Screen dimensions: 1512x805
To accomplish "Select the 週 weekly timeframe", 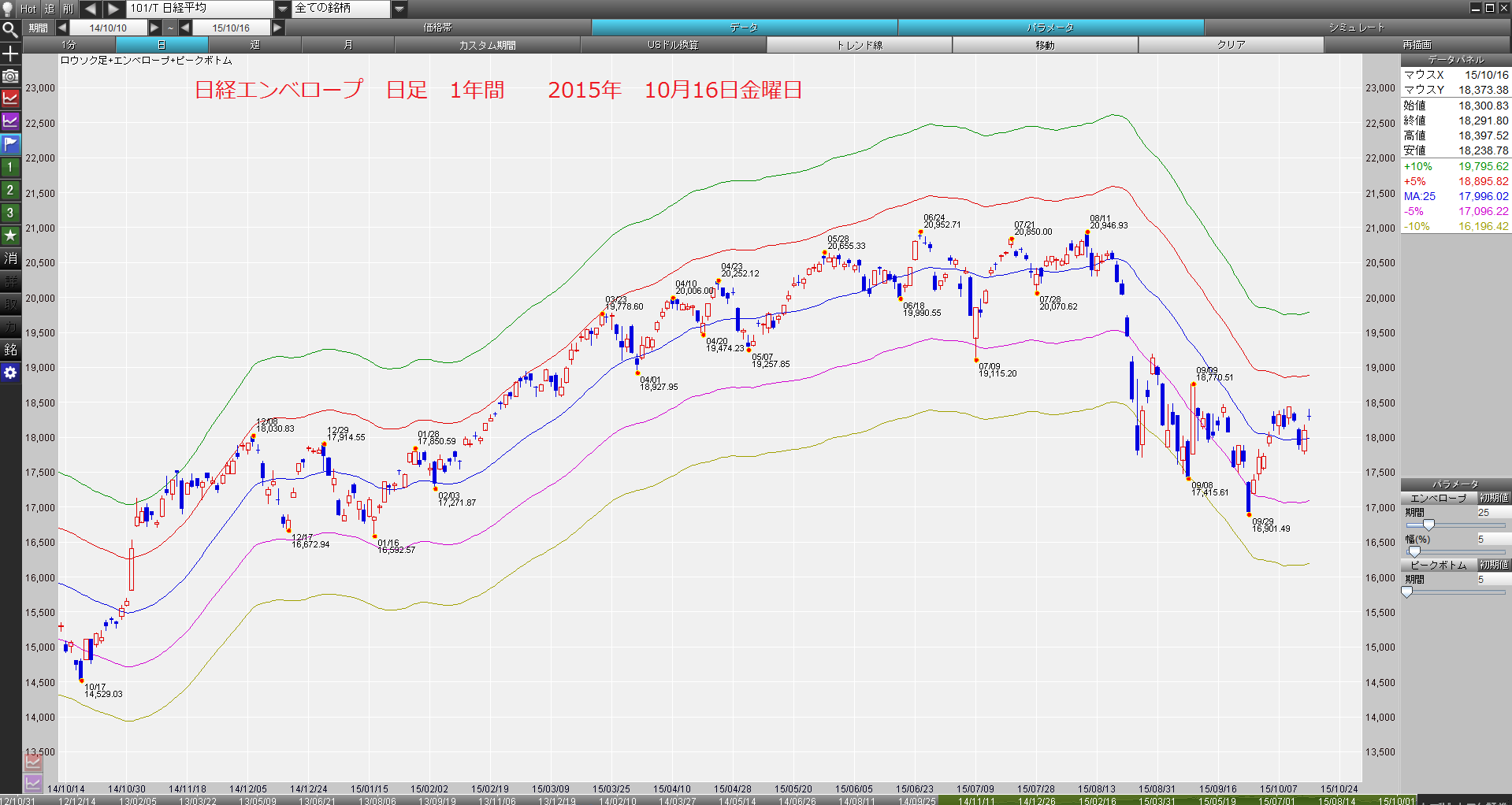I will point(255,45).
